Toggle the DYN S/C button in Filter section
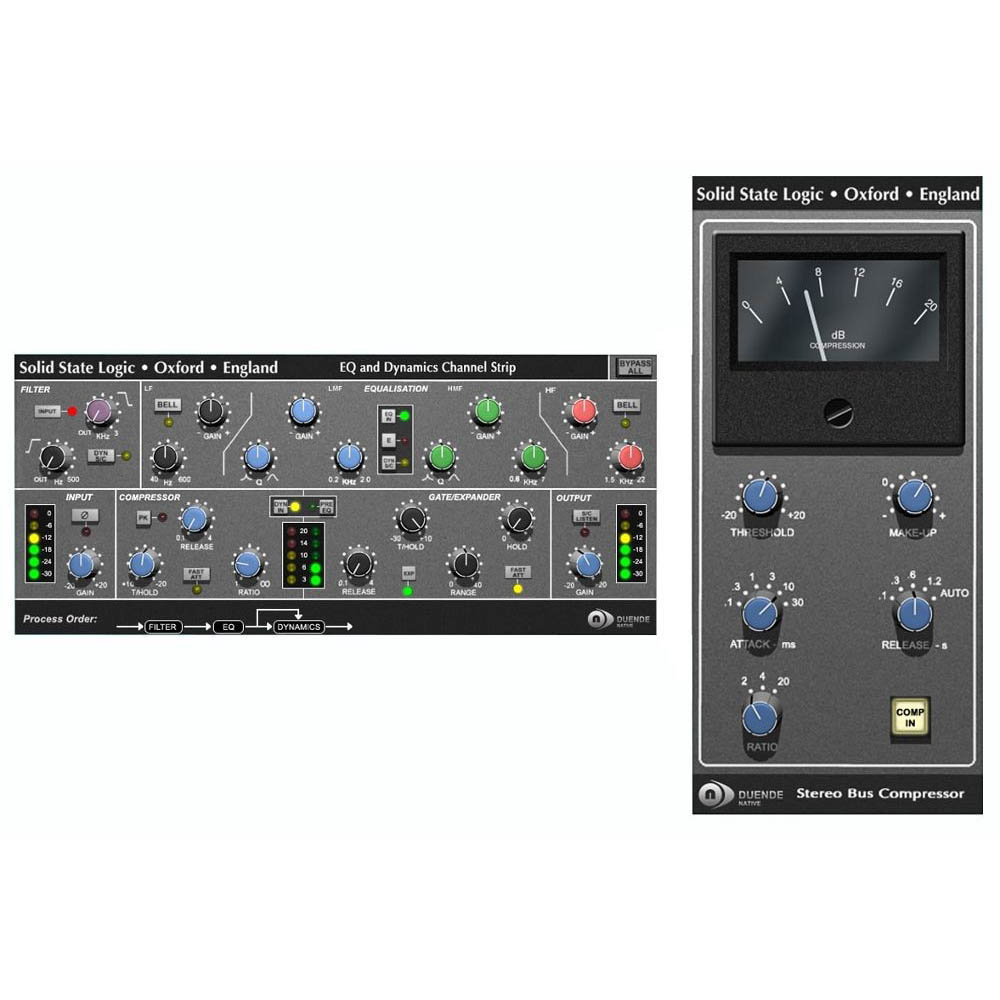Screen dimensions: 1000x1000 point(101,456)
